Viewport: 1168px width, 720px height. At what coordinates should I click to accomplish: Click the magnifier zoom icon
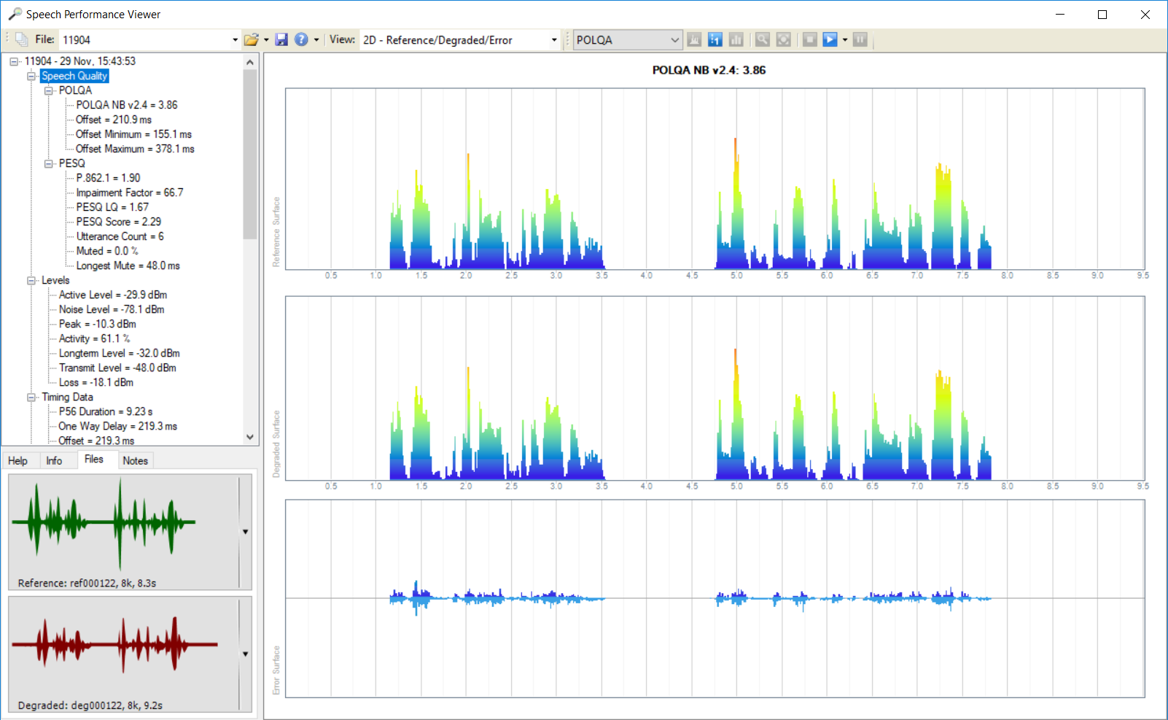pos(763,40)
